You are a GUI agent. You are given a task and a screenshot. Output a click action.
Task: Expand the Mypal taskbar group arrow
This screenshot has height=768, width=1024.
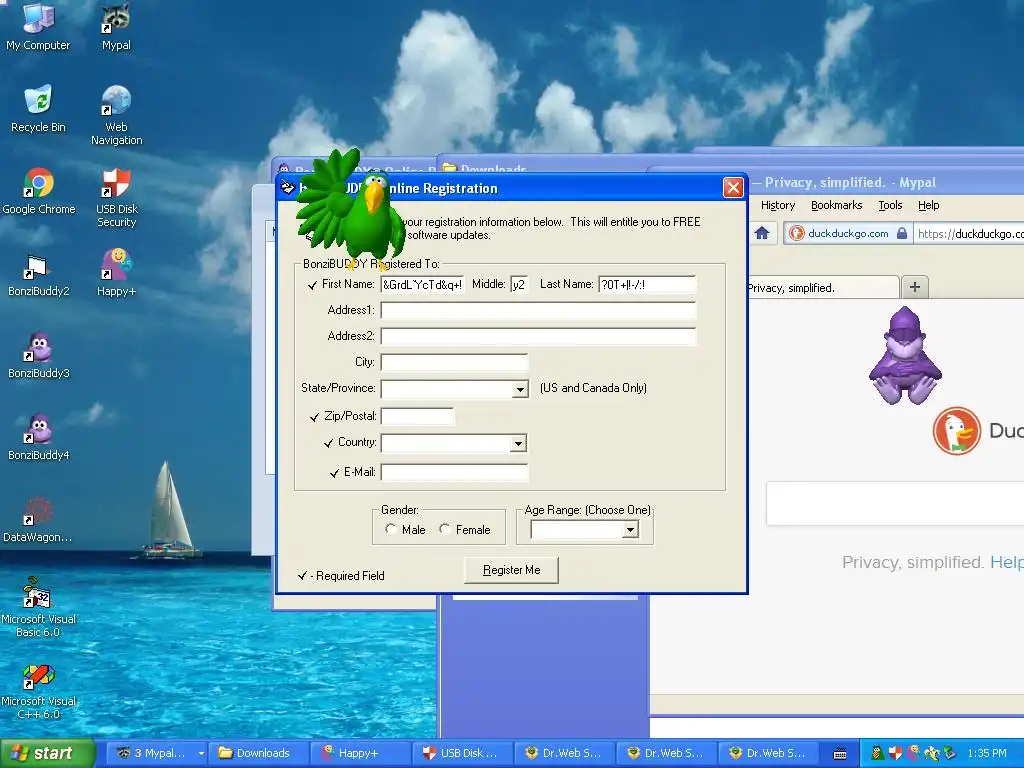coord(201,753)
